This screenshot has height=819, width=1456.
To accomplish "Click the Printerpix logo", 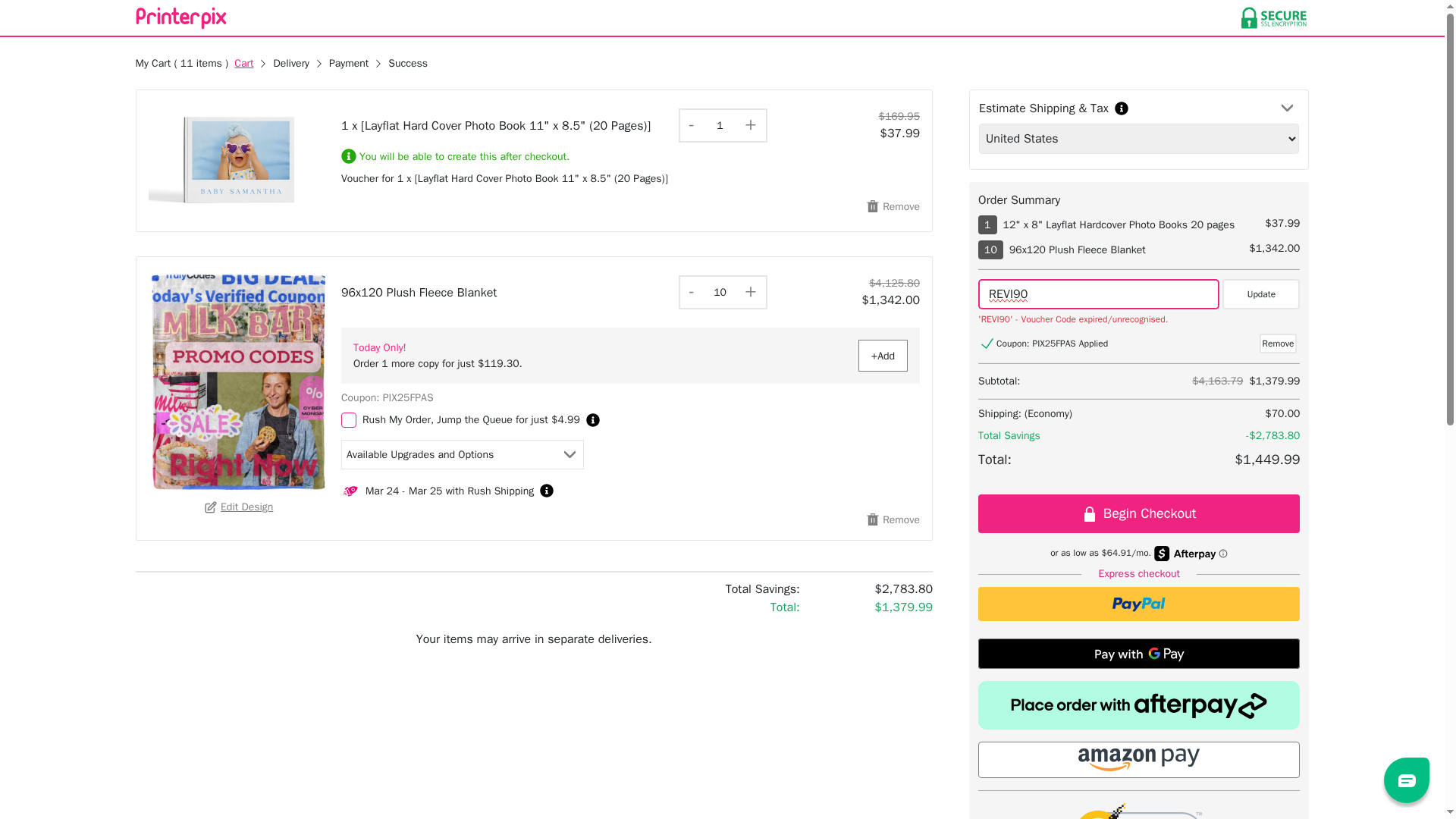I will 180,17.
